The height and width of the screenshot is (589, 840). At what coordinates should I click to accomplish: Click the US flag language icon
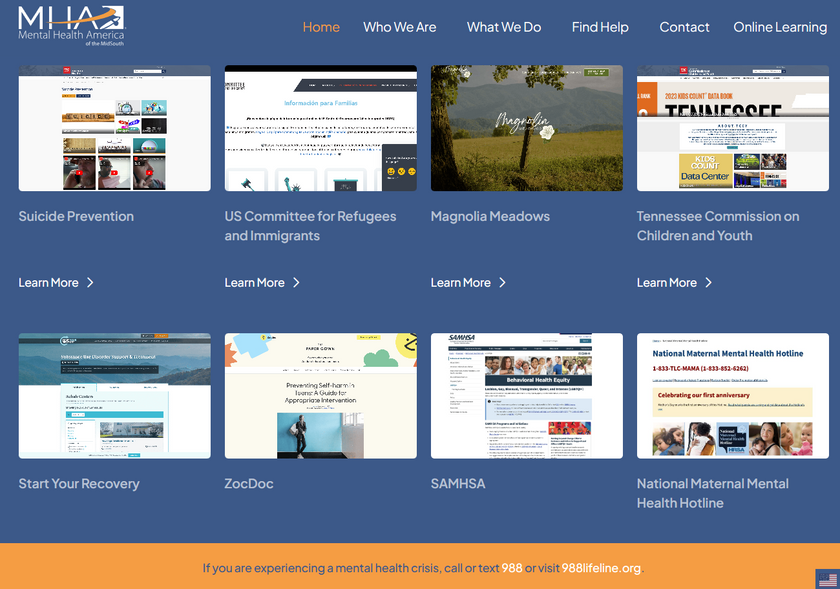pyautogui.click(x=827, y=579)
